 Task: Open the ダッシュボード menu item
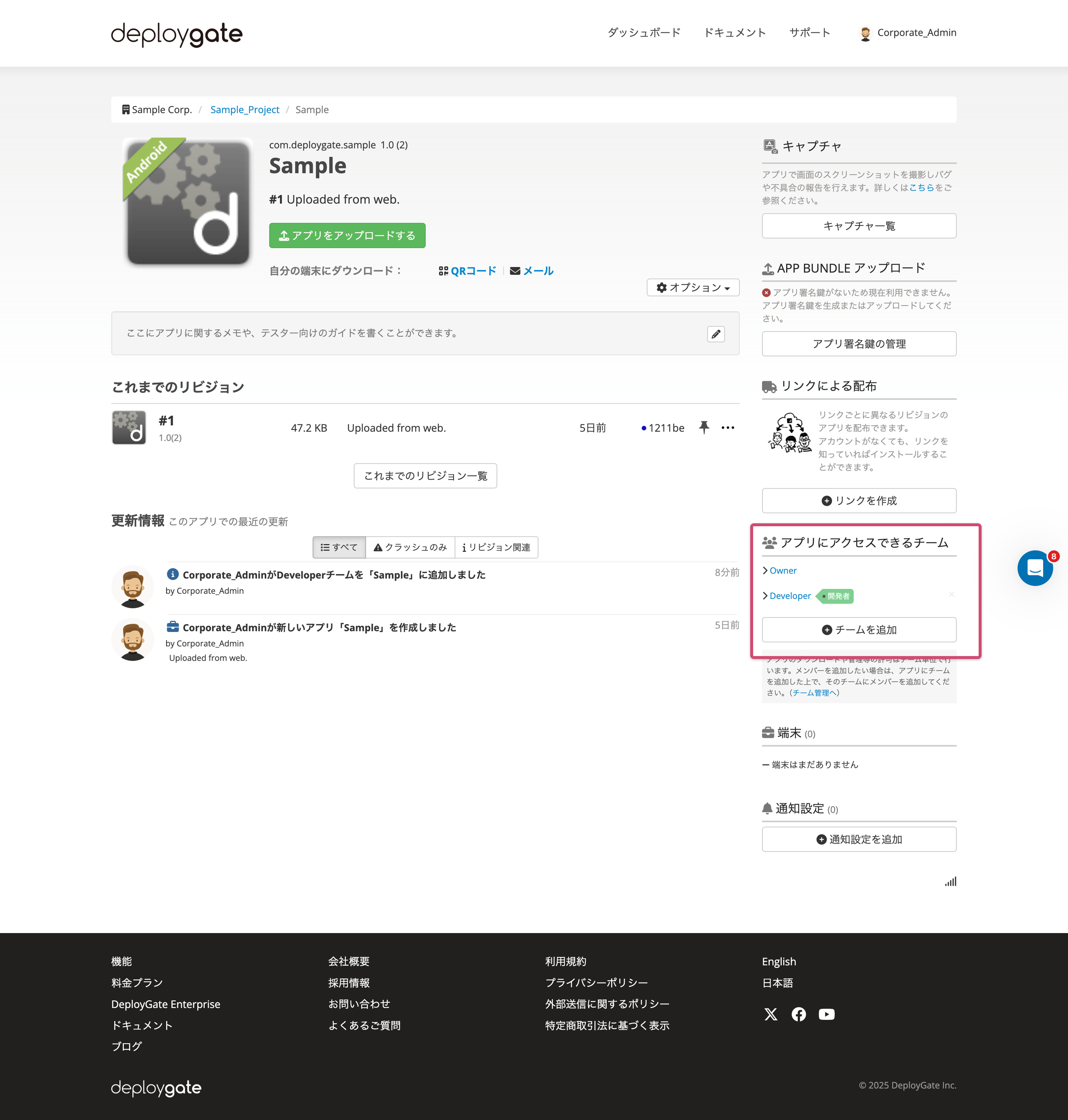click(x=643, y=33)
